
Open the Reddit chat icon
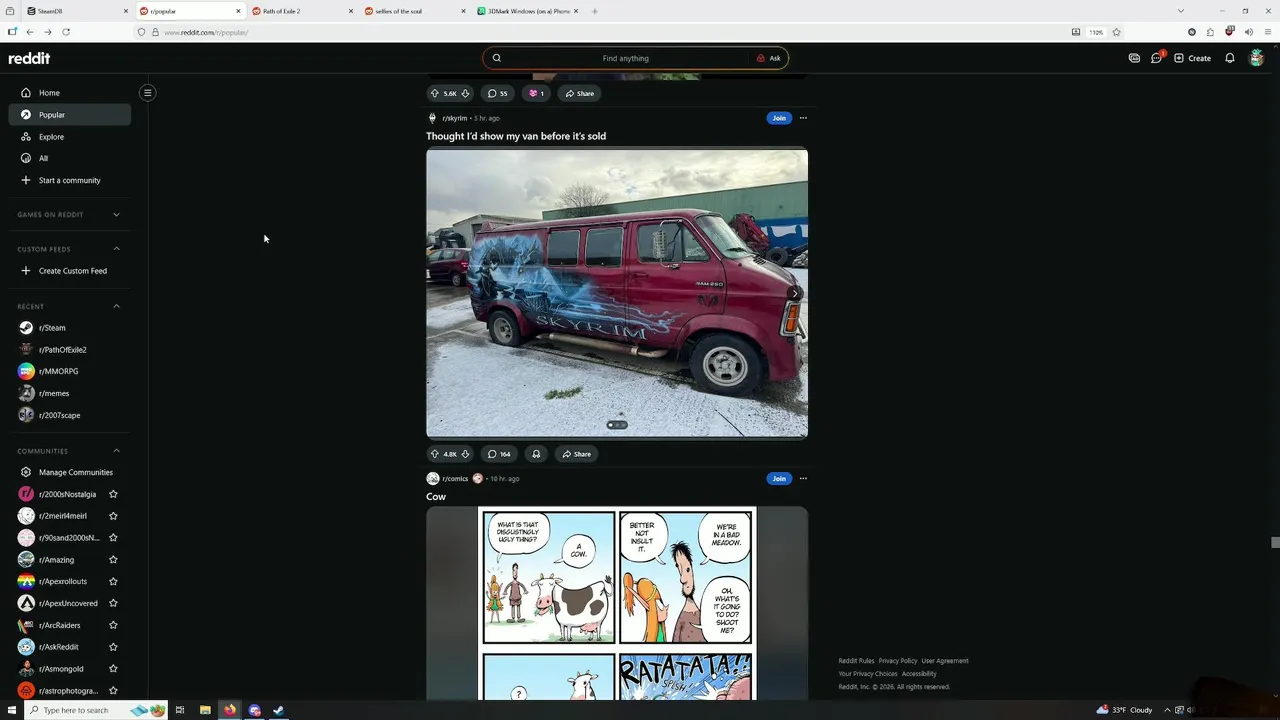click(1156, 58)
